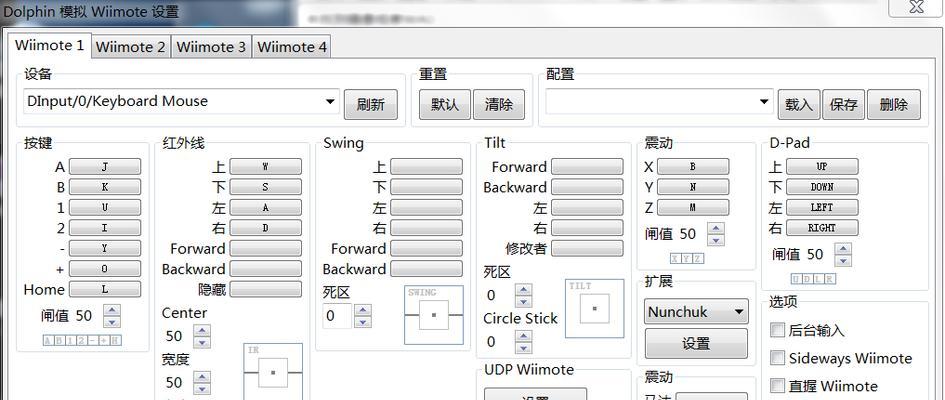Click the 保存 save button
This screenshot has height=400, width=945.
(x=844, y=105)
